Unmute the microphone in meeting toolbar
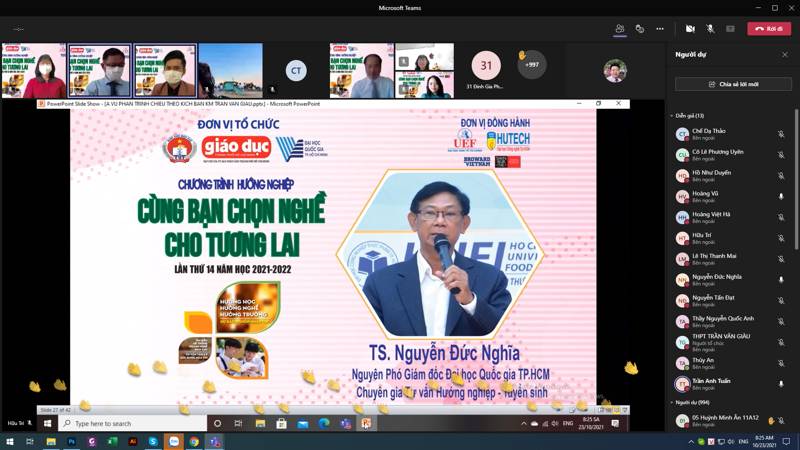The height and width of the screenshot is (450, 800). pyautogui.click(x=710, y=29)
